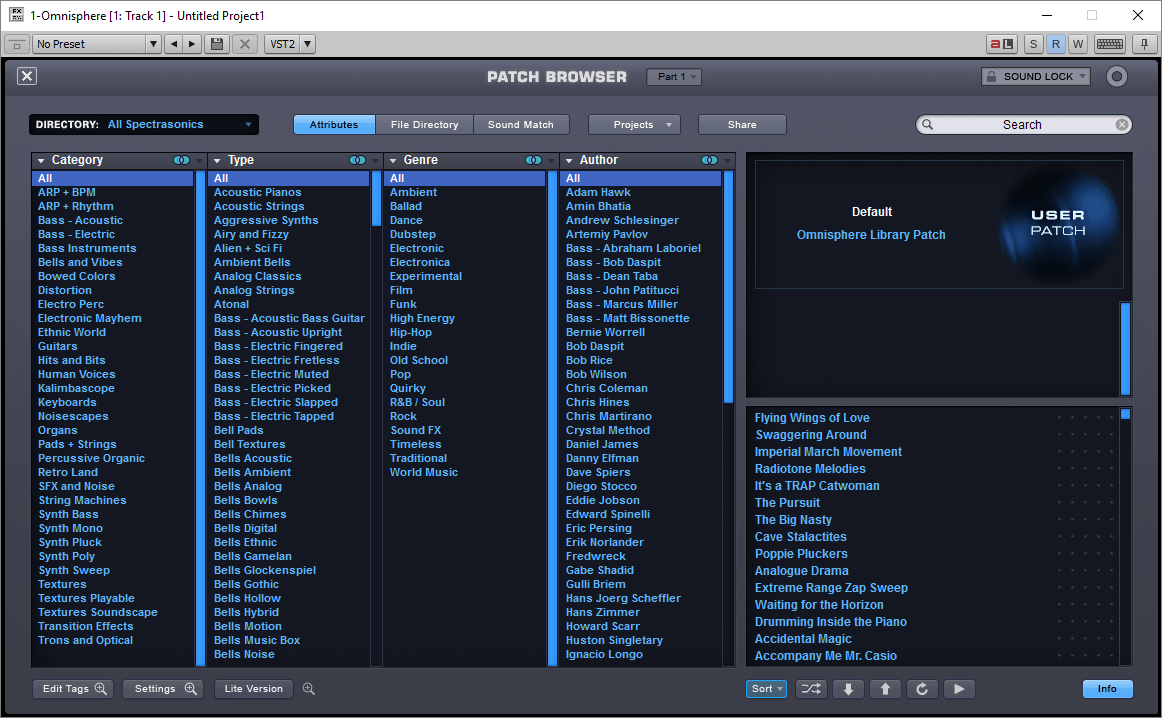Click the Omnisphere Library Patch link
The image size is (1162, 718).
tap(871, 234)
